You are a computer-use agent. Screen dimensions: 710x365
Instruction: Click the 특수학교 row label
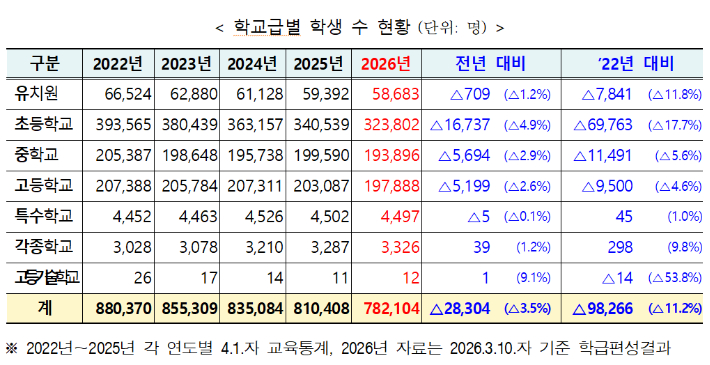[43, 216]
